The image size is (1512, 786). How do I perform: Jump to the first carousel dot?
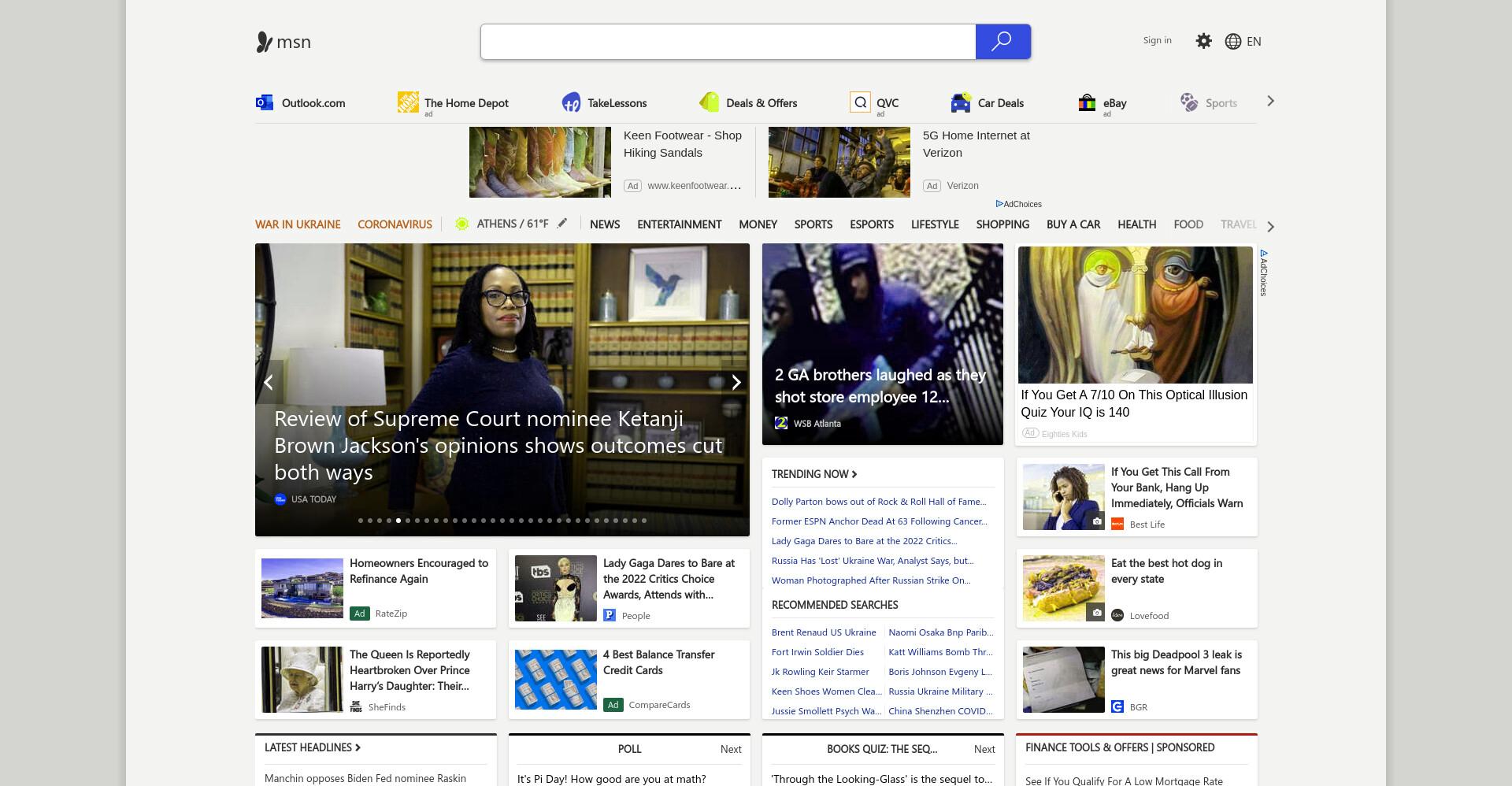point(361,521)
